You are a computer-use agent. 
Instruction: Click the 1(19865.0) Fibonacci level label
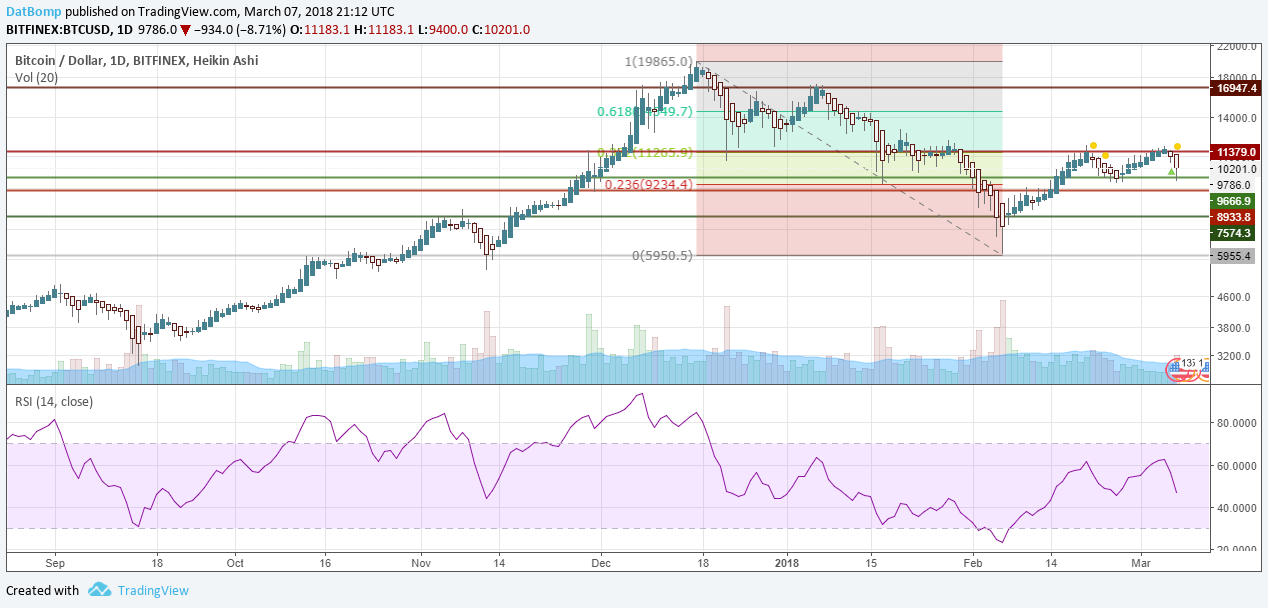coord(659,62)
